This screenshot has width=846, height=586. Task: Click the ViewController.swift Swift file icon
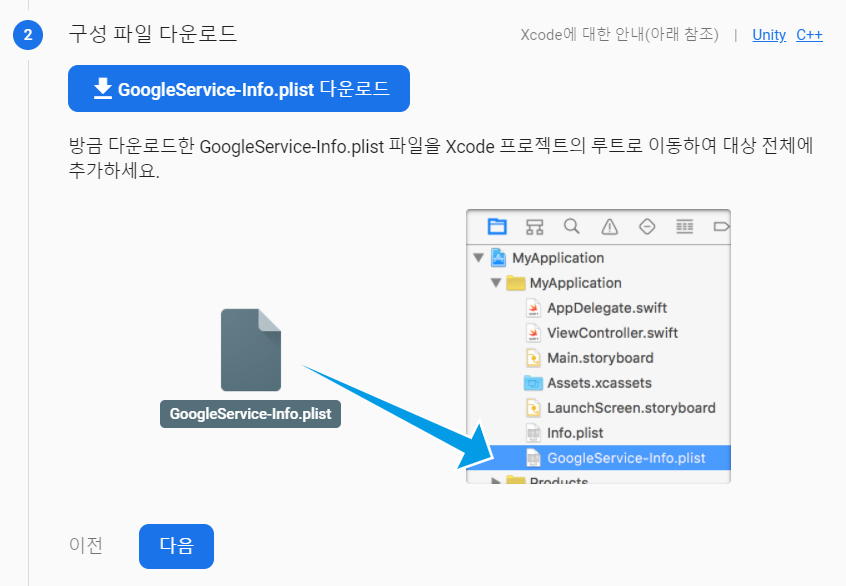[x=533, y=333]
